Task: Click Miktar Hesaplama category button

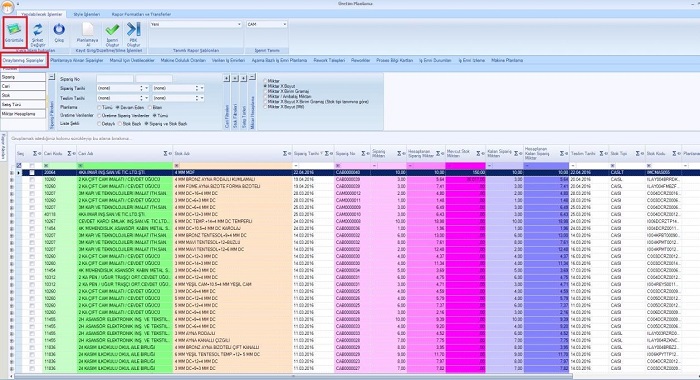Action: coord(23,114)
